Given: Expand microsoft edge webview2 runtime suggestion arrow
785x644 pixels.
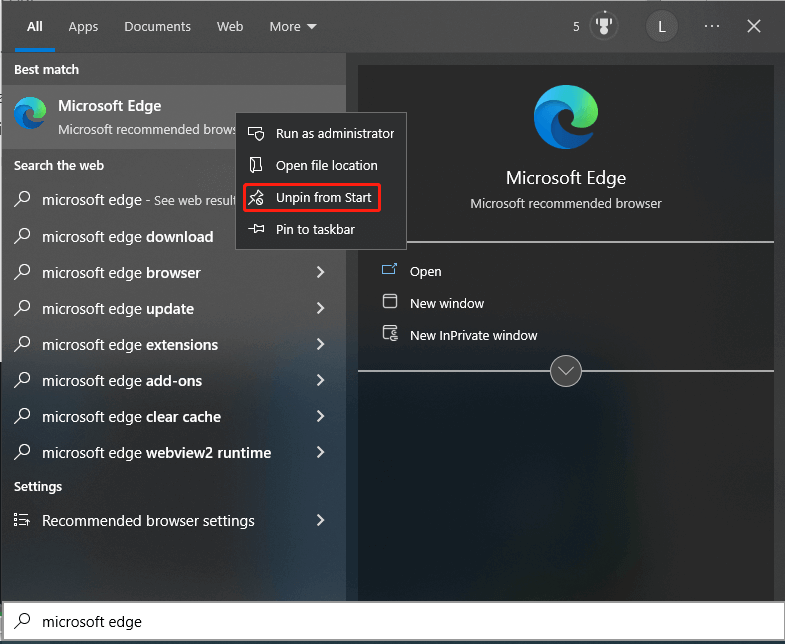Looking at the screenshot, I should (x=320, y=452).
